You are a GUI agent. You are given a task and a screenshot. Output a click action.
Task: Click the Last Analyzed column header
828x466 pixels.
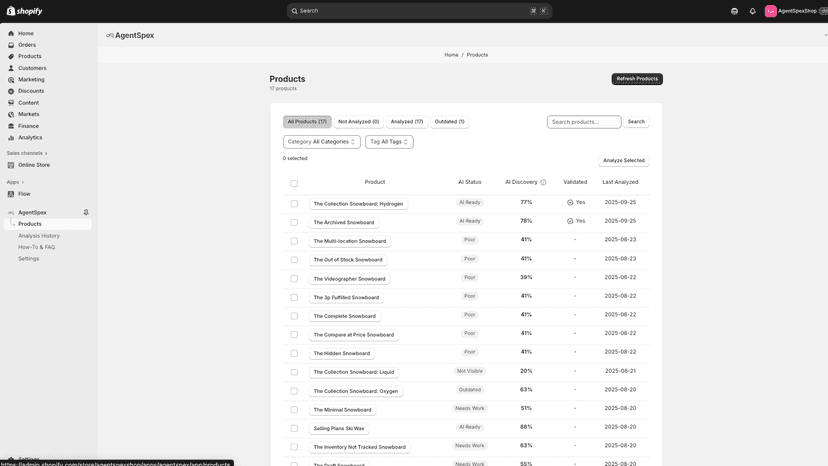click(620, 182)
